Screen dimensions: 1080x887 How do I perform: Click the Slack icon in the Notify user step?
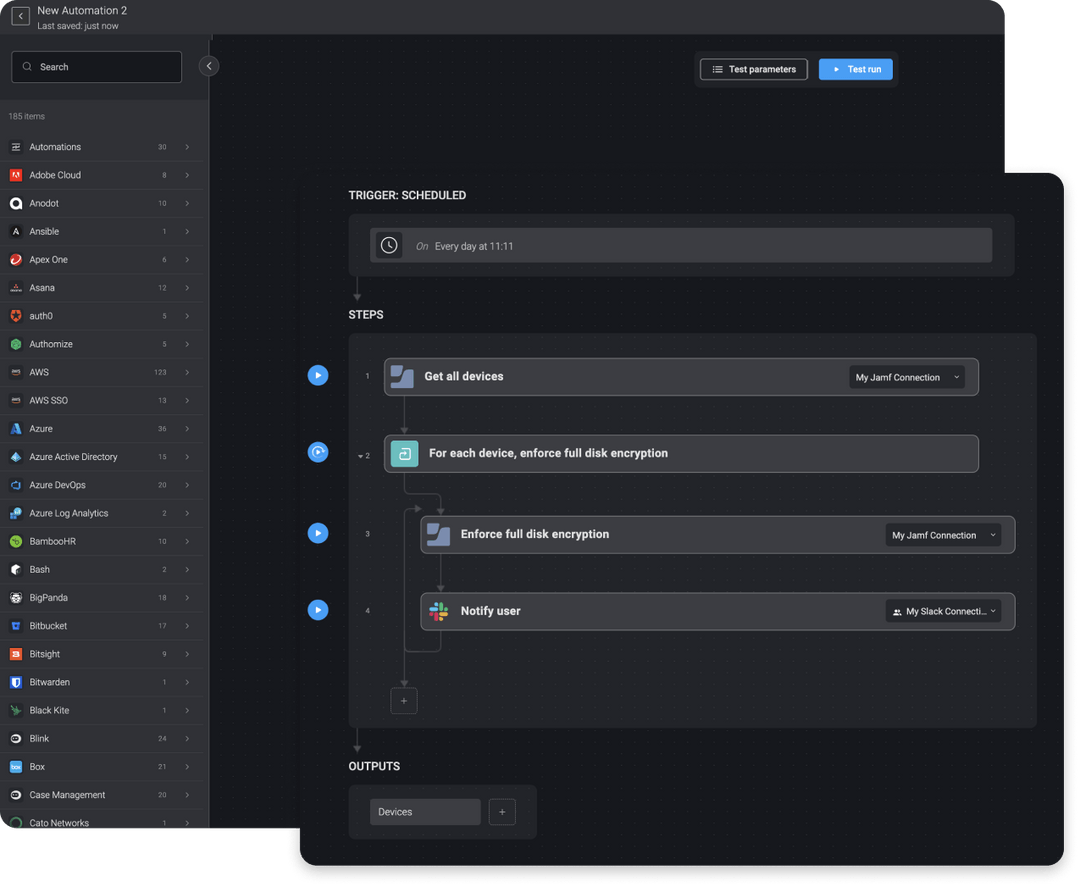coord(439,610)
